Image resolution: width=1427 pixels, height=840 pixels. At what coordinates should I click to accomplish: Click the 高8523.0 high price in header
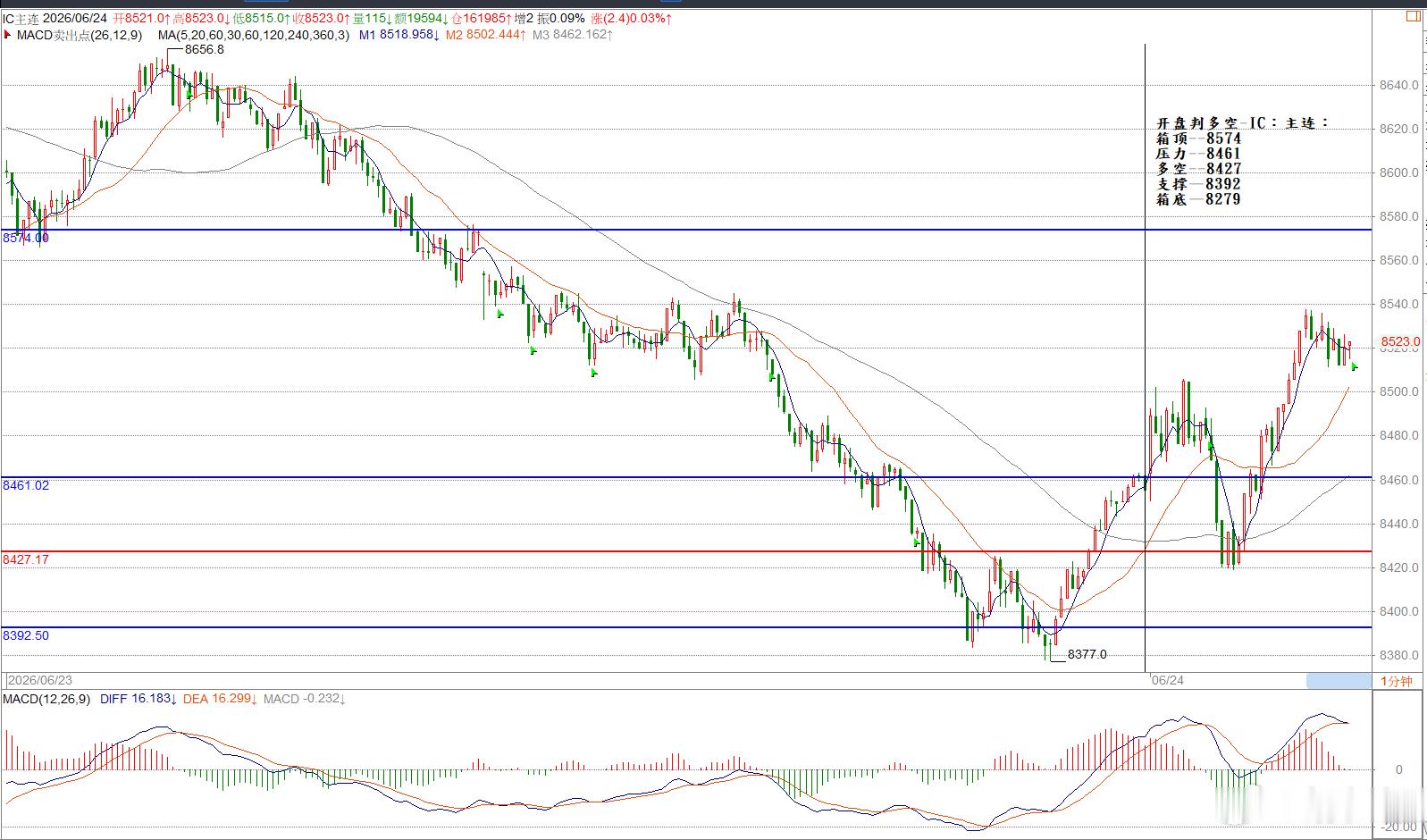[x=201, y=18]
